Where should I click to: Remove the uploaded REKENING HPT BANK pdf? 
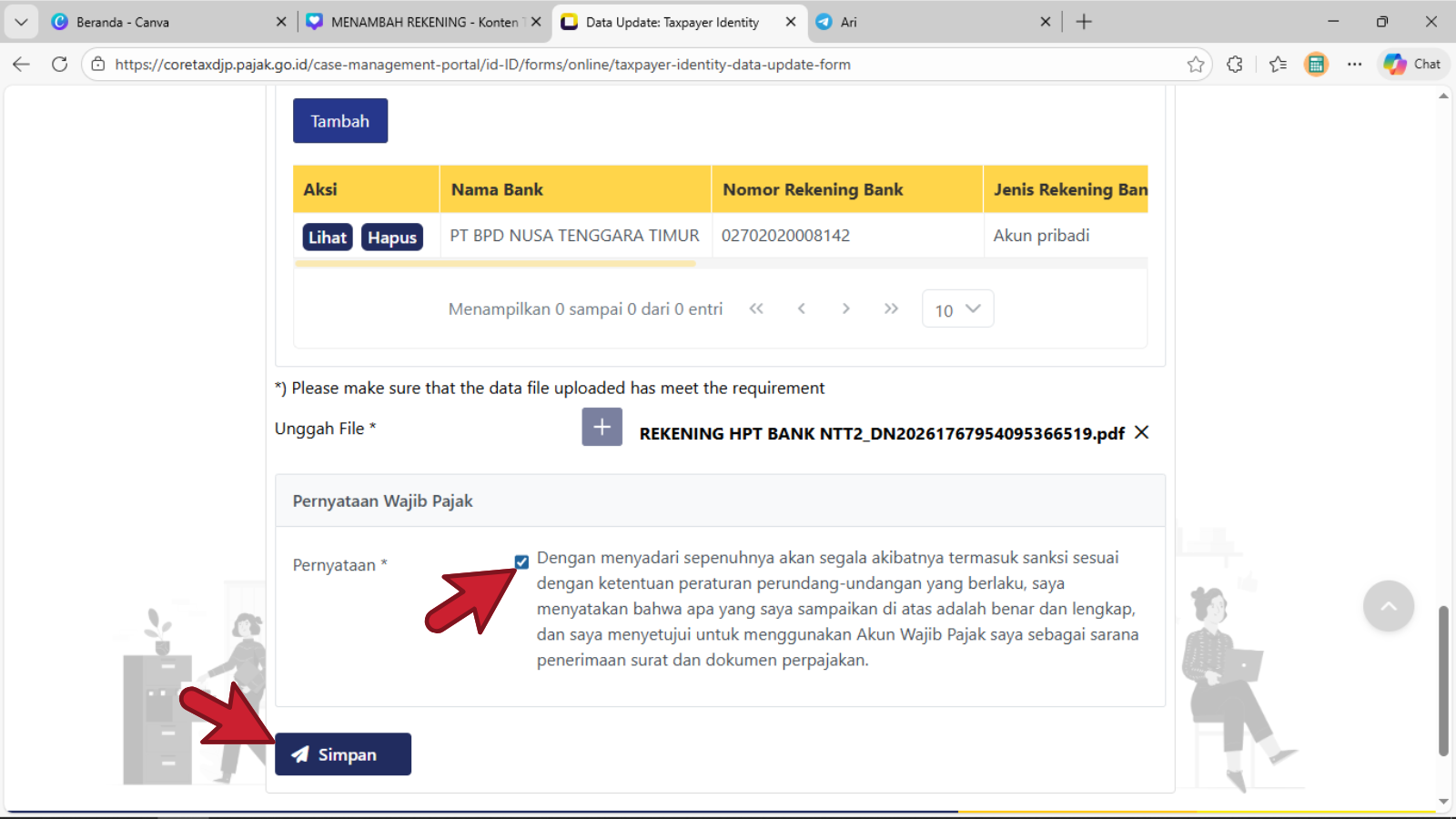[x=1141, y=432]
